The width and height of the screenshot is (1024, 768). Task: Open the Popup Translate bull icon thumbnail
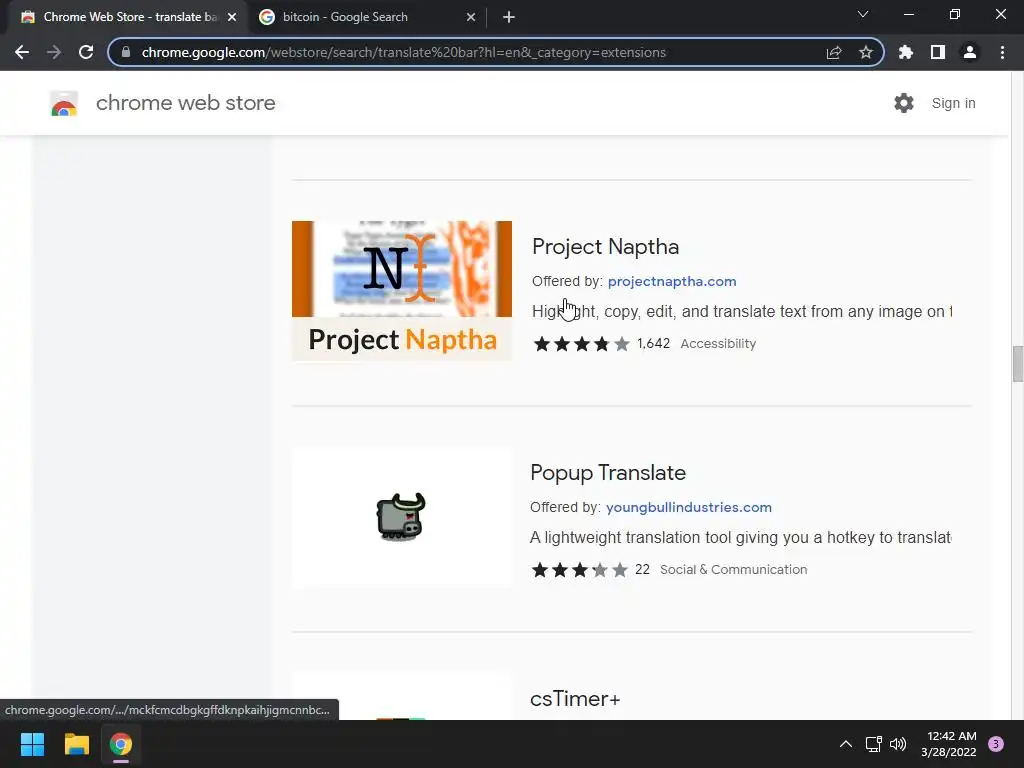point(402,517)
